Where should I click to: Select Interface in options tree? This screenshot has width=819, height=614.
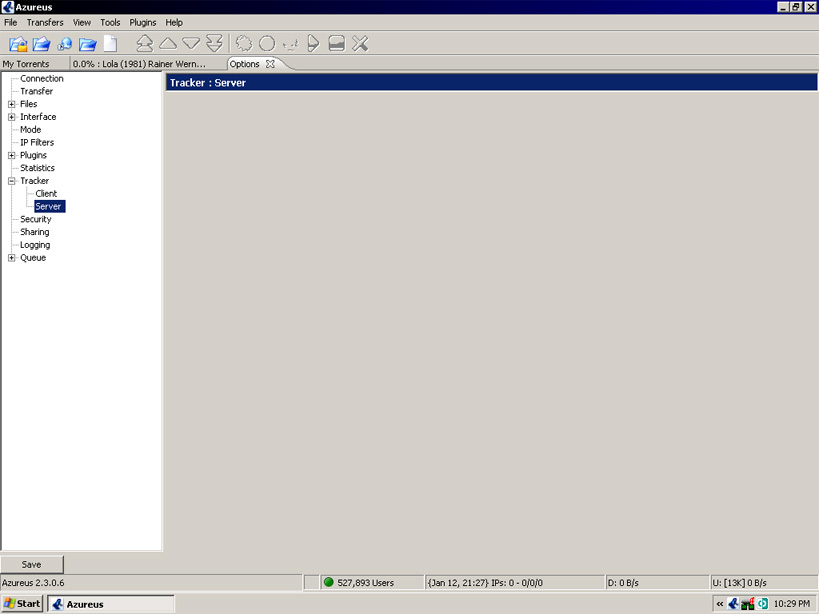38,117
